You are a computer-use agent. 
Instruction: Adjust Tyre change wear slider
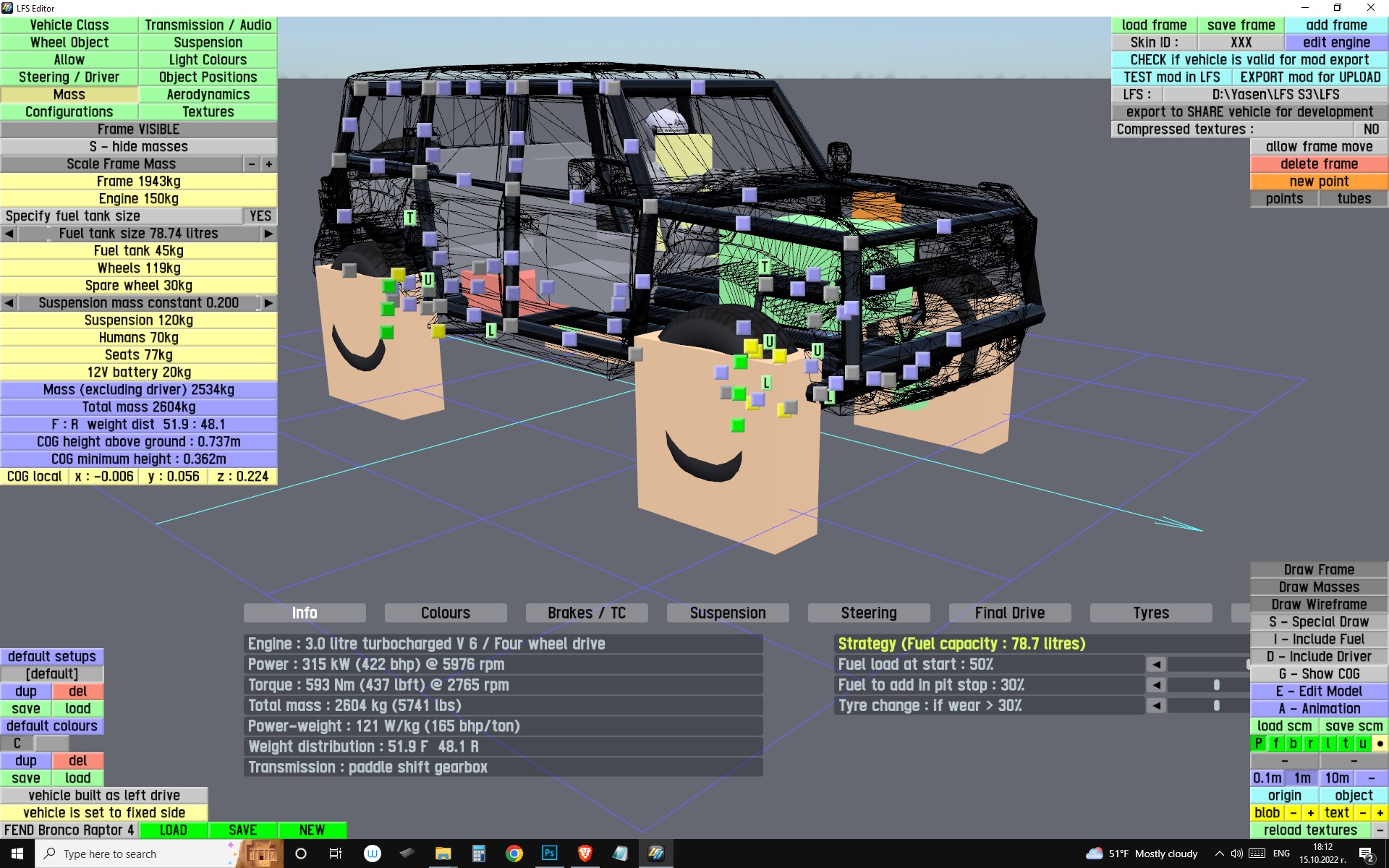coord(1216,705)
